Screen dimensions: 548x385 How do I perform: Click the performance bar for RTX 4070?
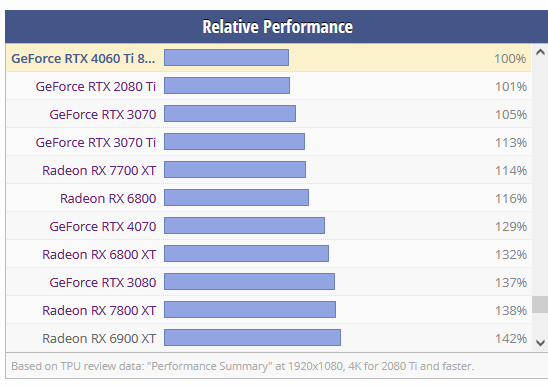click(x=244, y=225)
